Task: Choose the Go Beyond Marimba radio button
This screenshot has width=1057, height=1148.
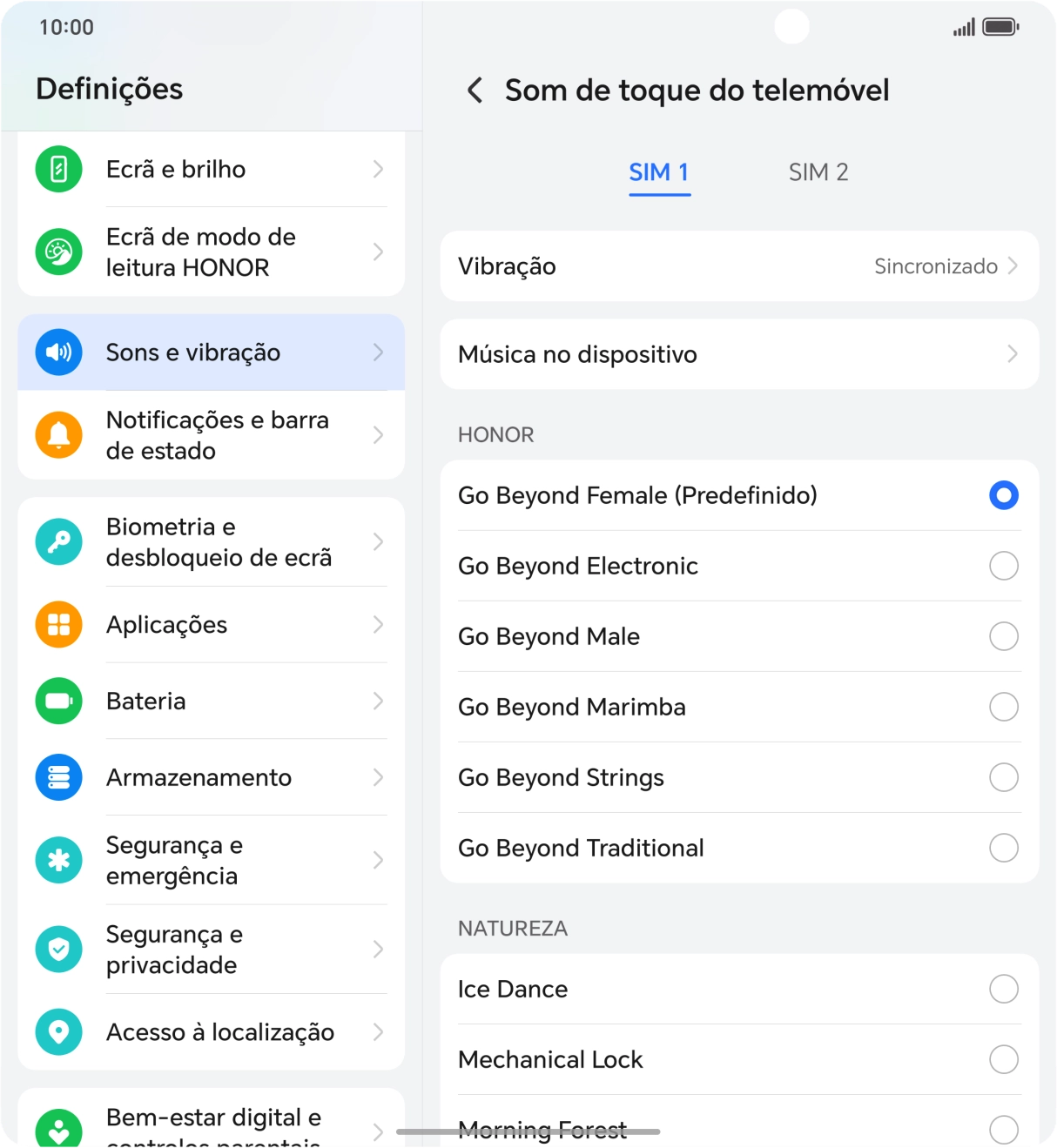Action: (1003, 707)
